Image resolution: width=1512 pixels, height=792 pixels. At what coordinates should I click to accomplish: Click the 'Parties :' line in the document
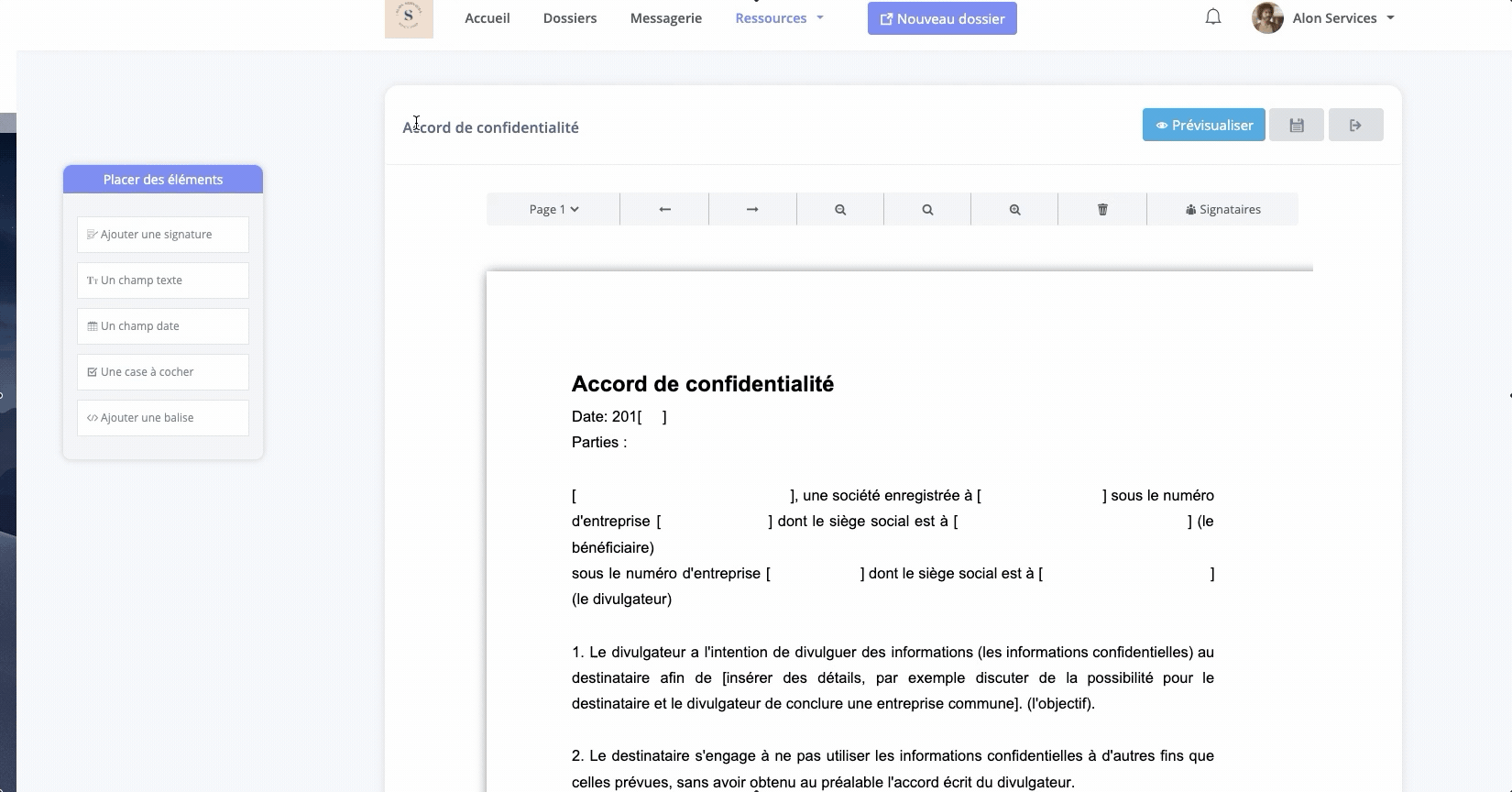click(599, 442)
